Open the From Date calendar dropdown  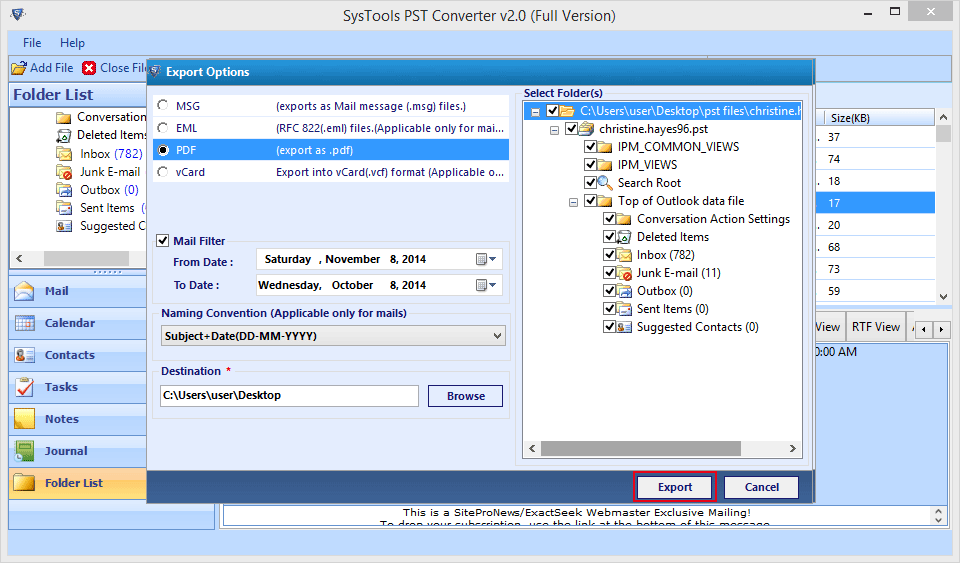click(486, 259)
